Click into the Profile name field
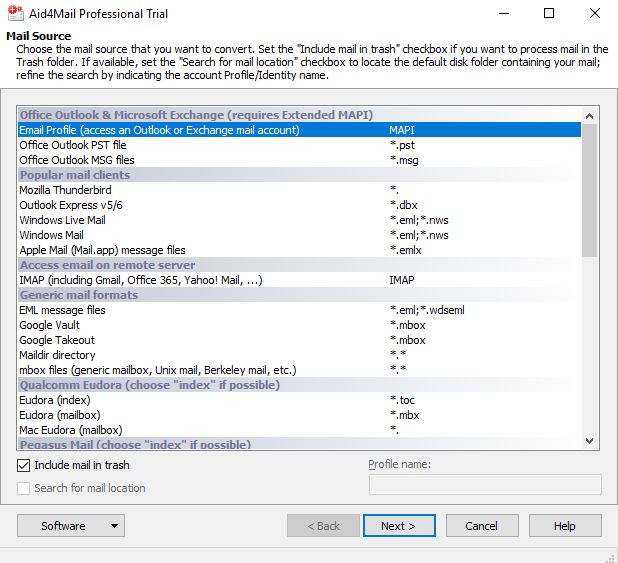The image size is (618, 563). pos(485,485)
